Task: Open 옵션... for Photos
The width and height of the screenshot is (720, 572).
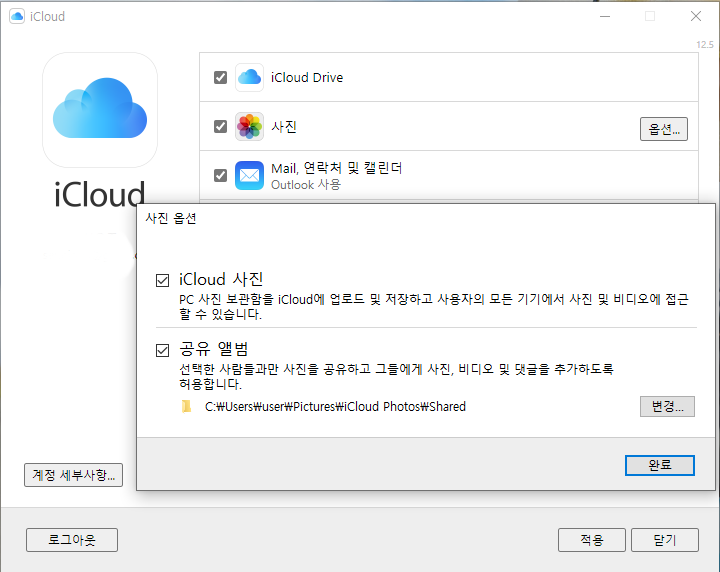Action: click(664, 129)
